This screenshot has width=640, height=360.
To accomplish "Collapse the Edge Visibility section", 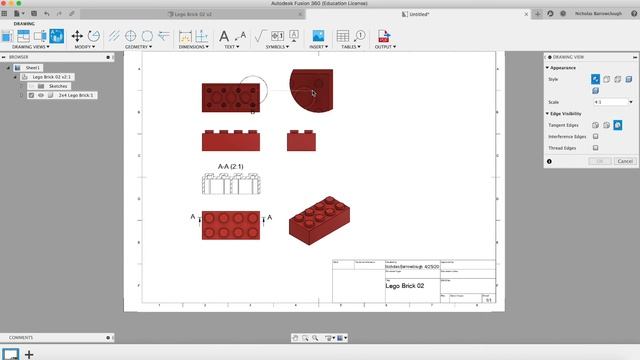I will tap(547, 113).
